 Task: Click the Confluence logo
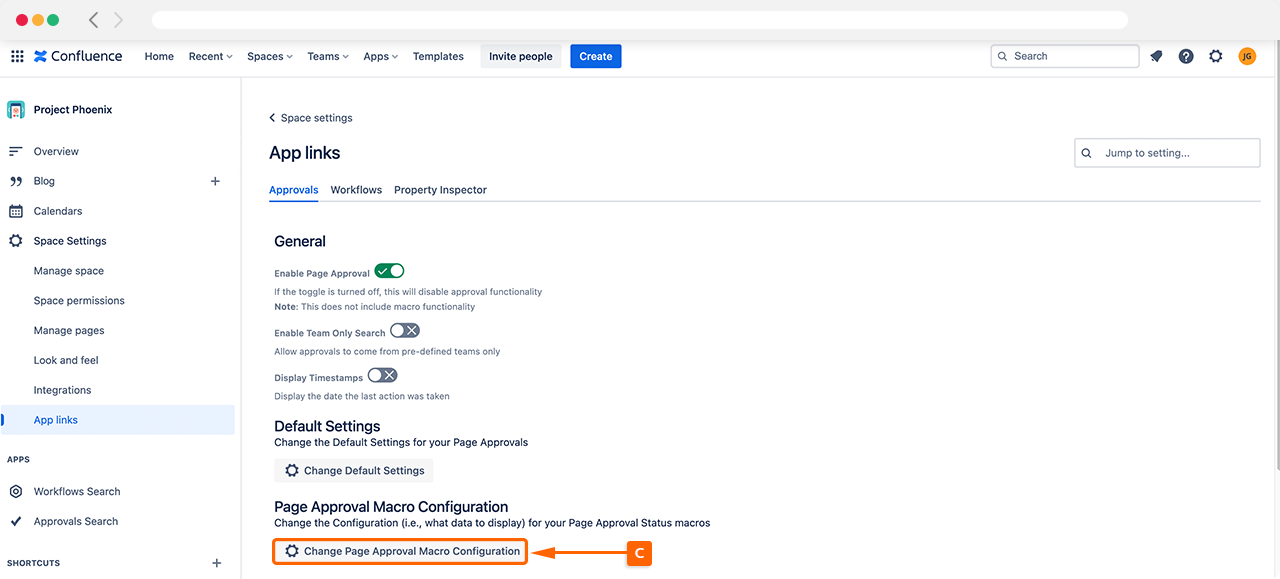[78, 56]
